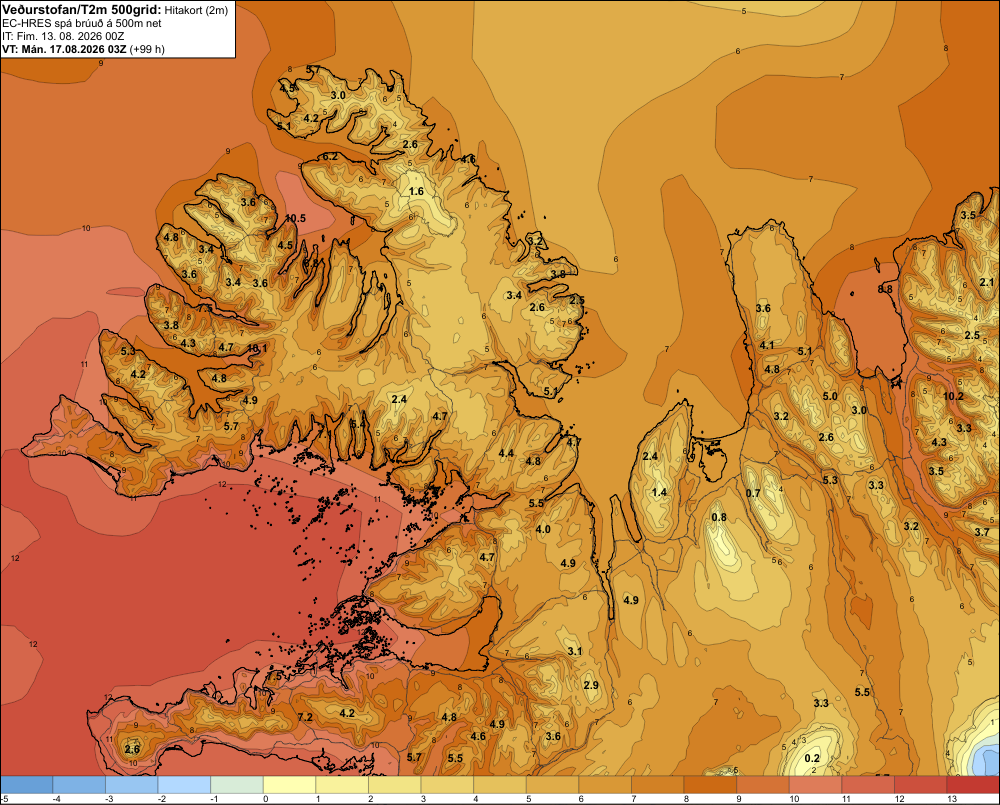Viewport: 1000px width, 805px height.
Task: Click the VT valid time line in header
Action: click(x=83, y=49)
